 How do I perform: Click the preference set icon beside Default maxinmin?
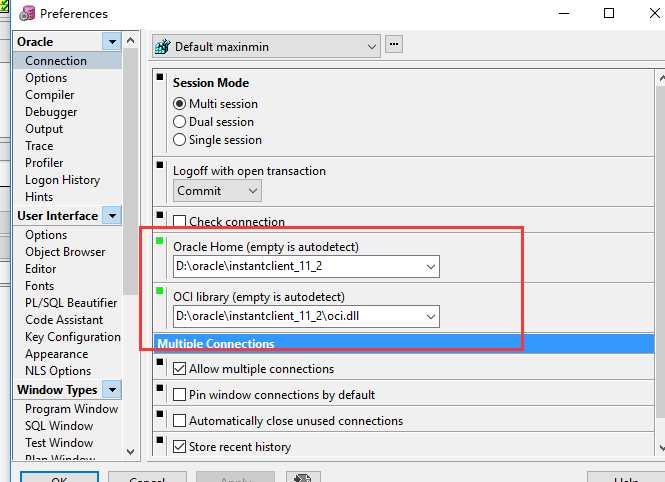coord(162,47)
